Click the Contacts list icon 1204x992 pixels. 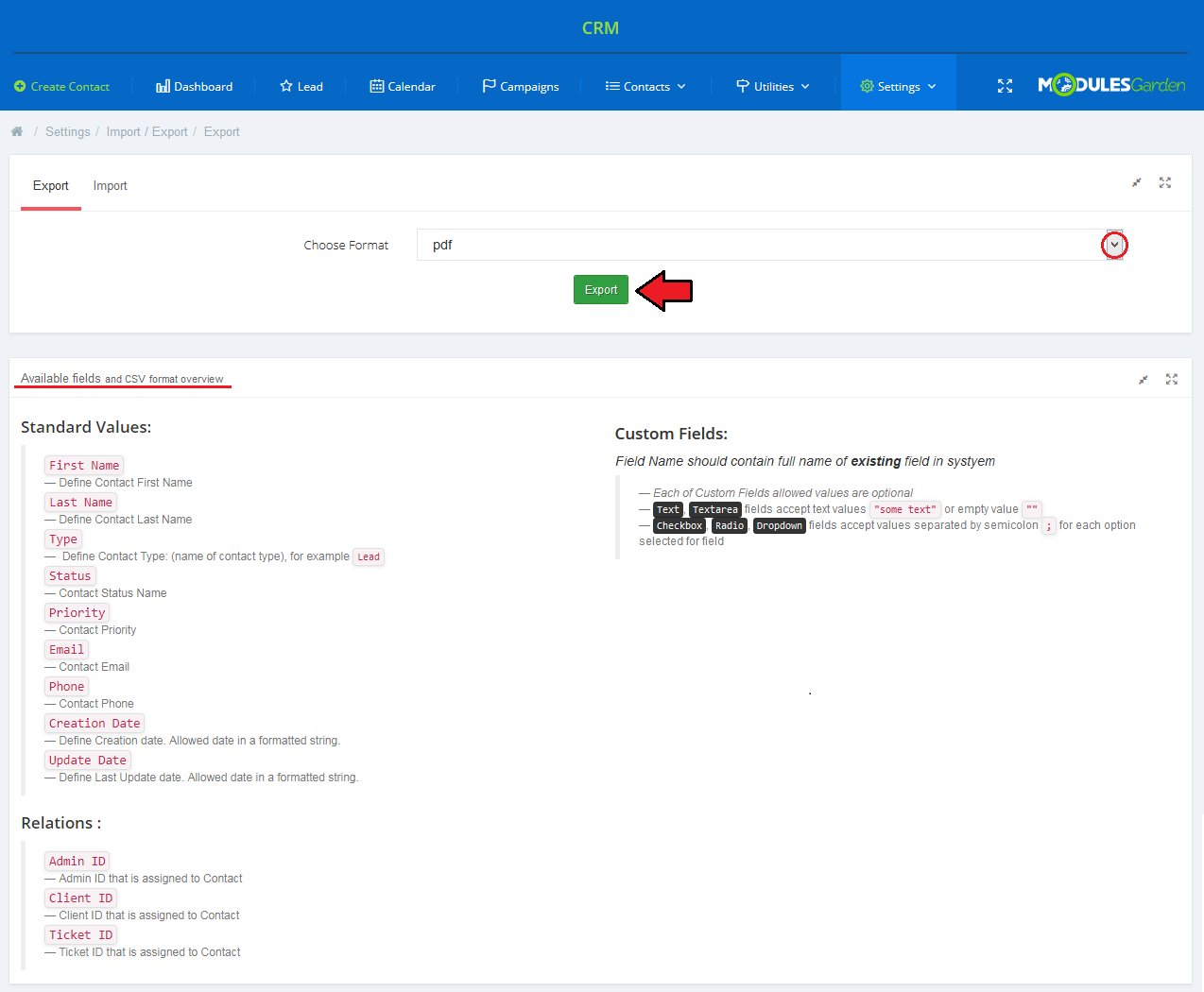(x=612, y=86)
